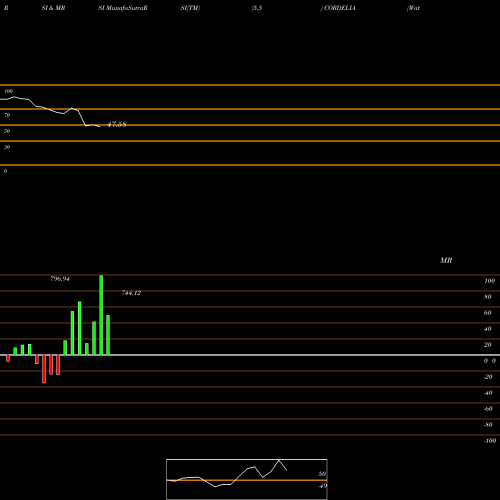Screen dimensions: 500x500
Task: Click the tallest green MR bar
Action: coord(101,315)
